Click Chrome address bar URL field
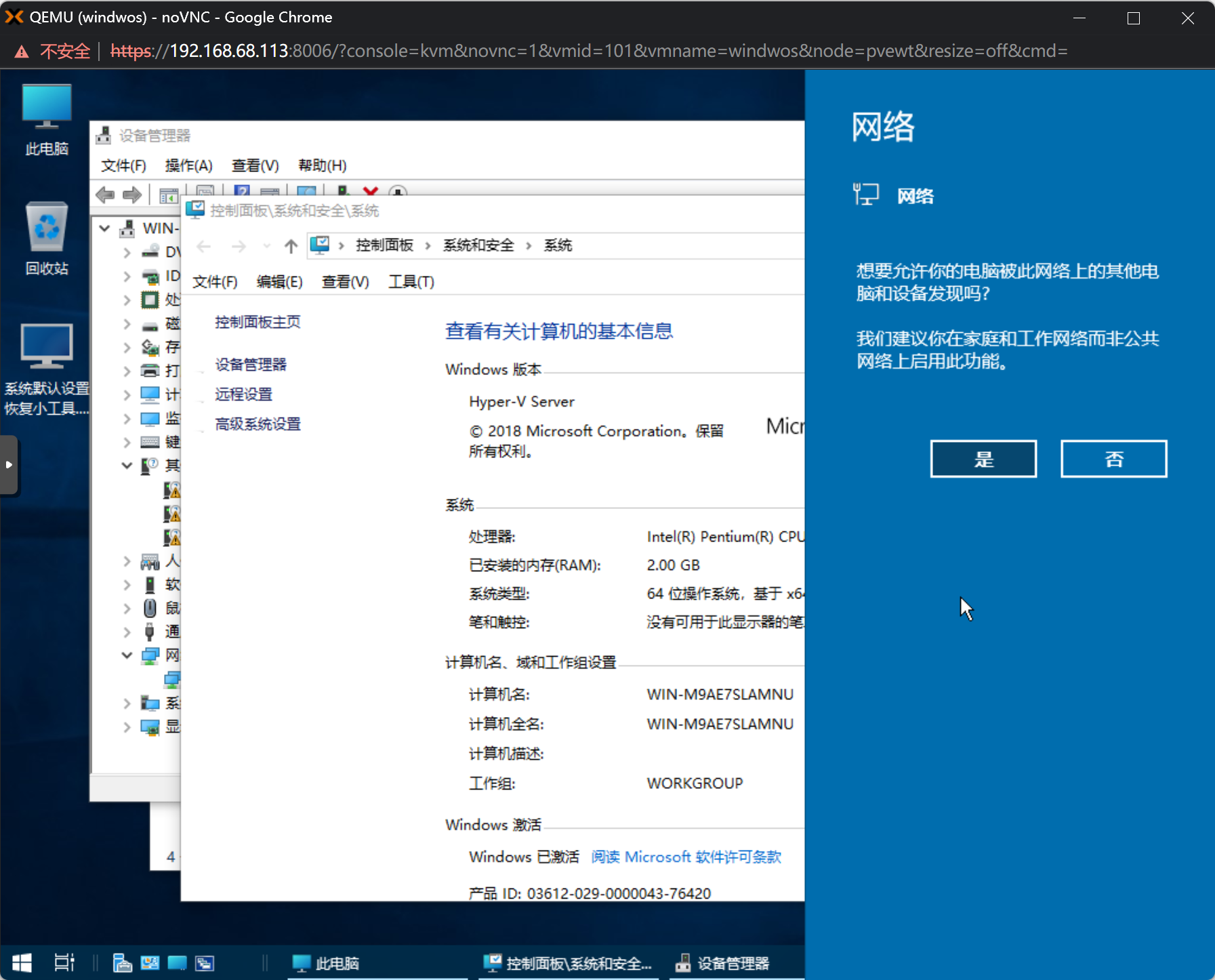Image resolution: width=1215 pixels, height=980 pixels. click(x=589, y=51)
